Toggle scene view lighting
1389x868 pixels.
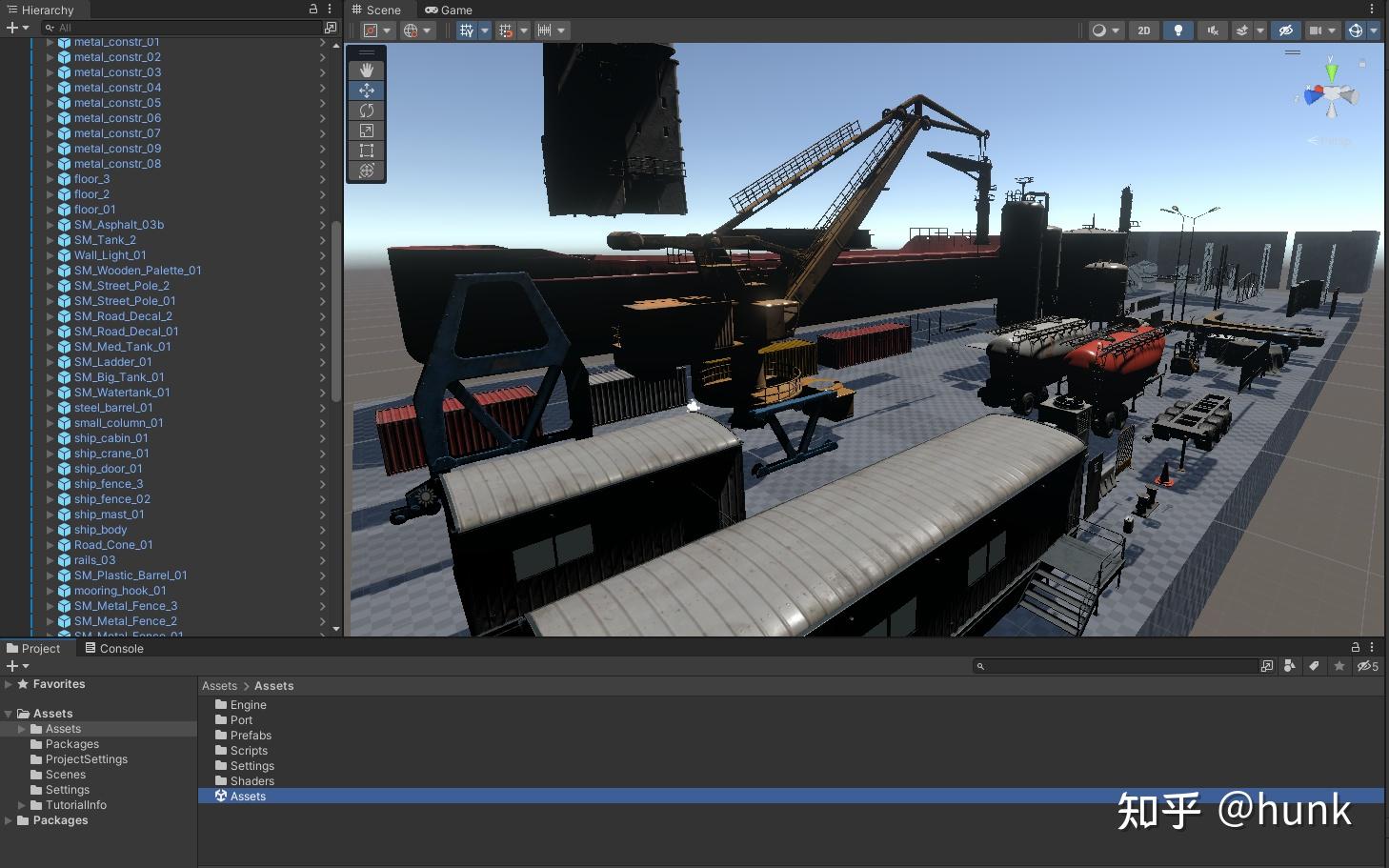1178,30
